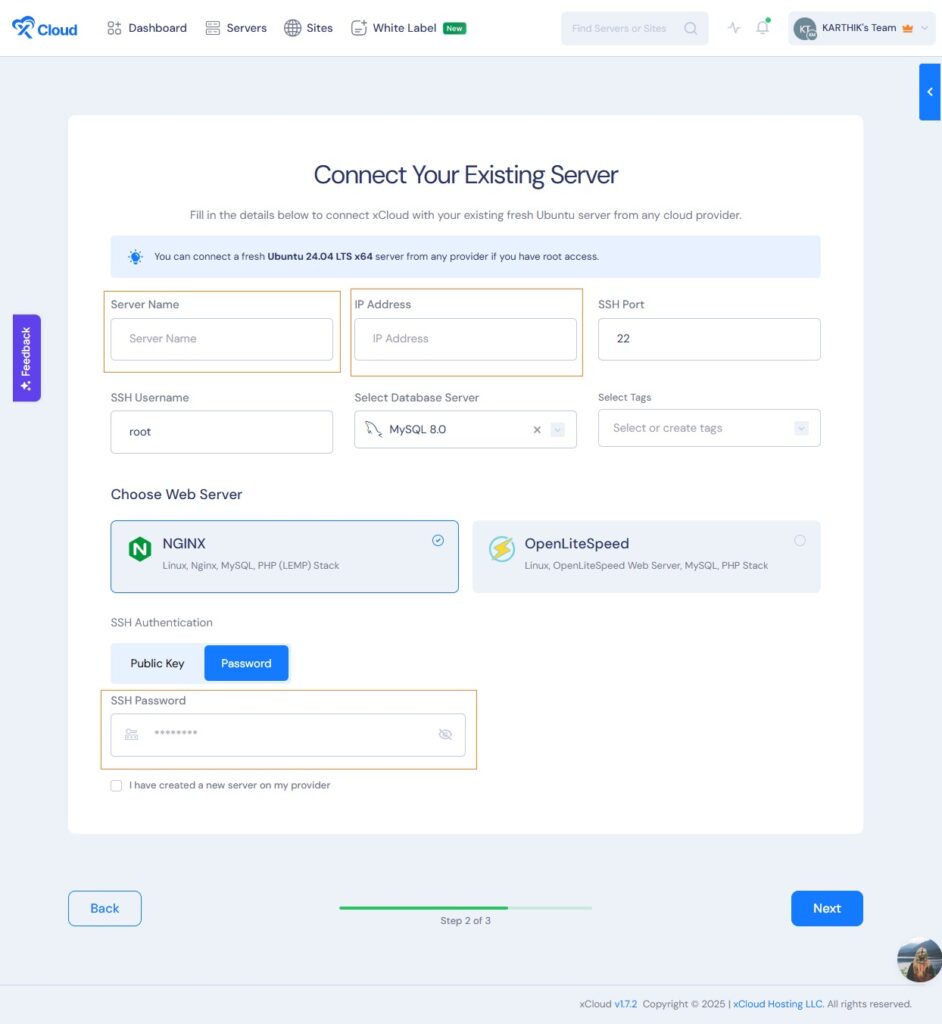942x1024 pixels.
Task: Edit the SSH Port field
Action: (x=709, y=339)
